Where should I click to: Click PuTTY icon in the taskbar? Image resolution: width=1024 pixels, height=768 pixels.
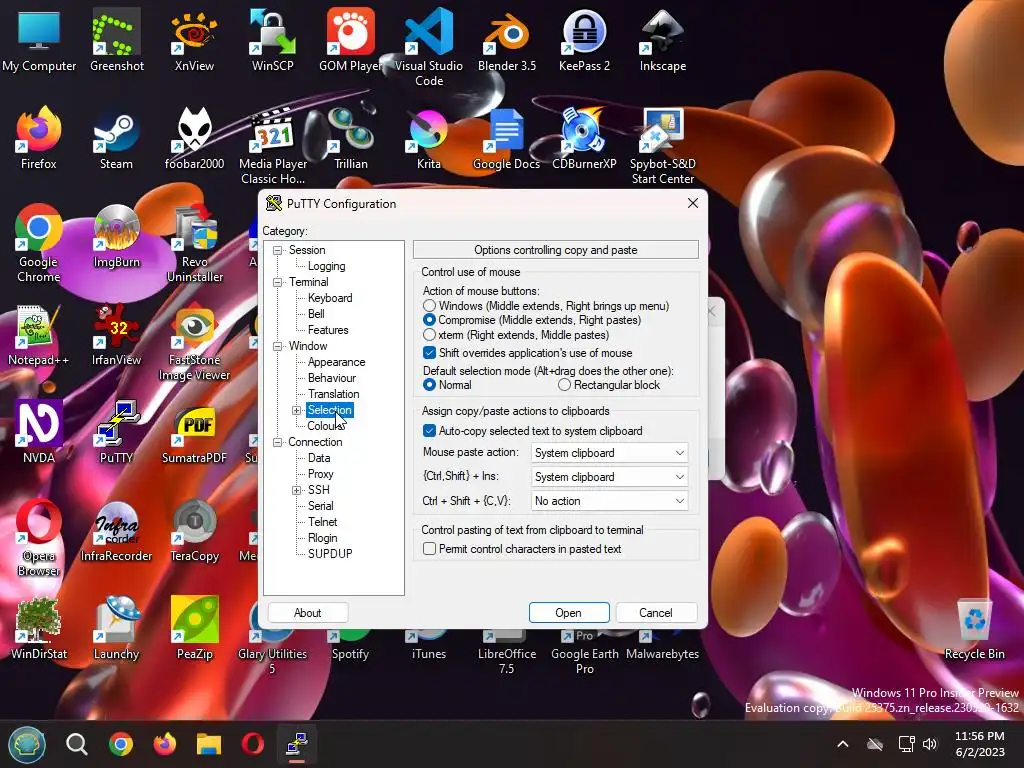[x=296, y=744]
